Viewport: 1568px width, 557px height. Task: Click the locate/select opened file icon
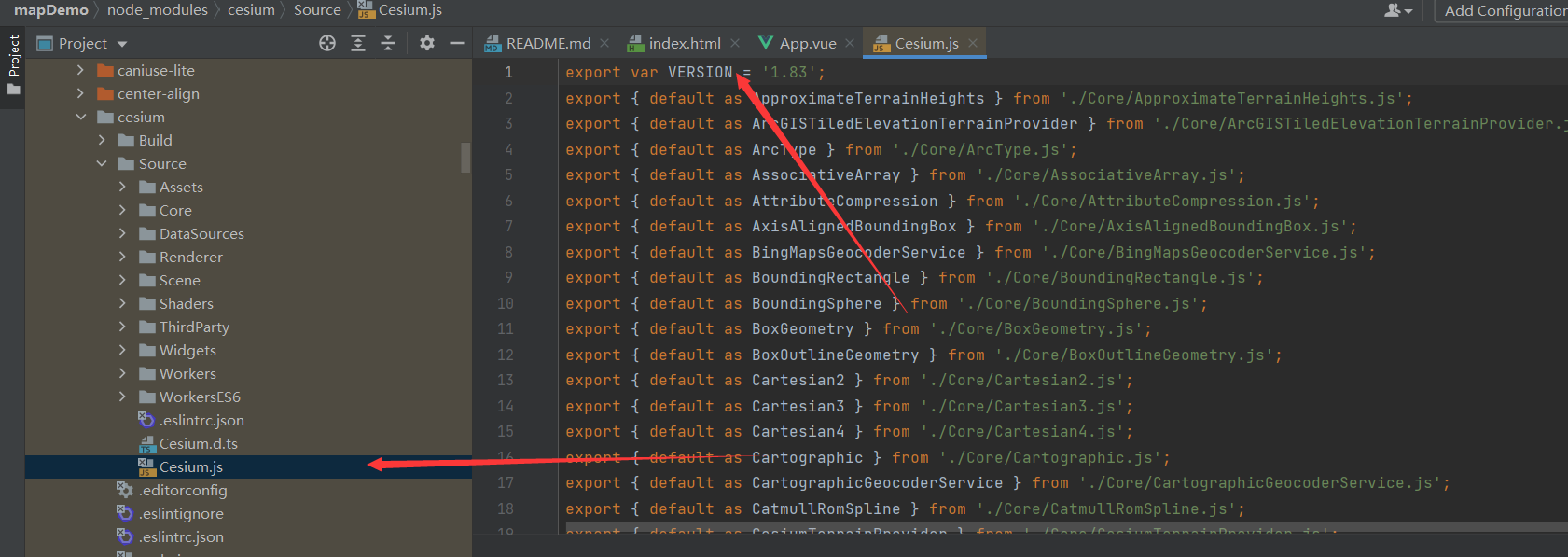click(x=327, y=43)
